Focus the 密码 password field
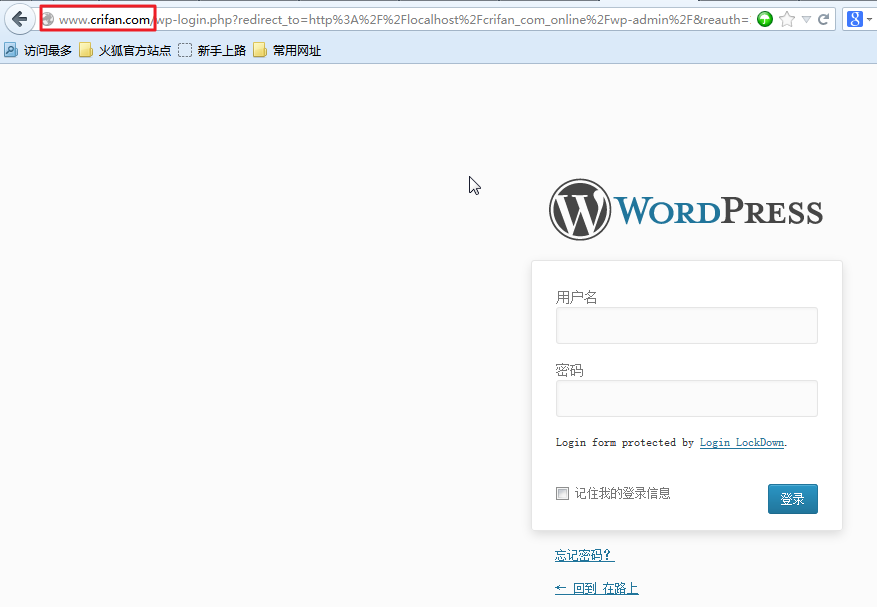This screenshot has width=877, height=607. pyautogui.click(x=687, y=398)
